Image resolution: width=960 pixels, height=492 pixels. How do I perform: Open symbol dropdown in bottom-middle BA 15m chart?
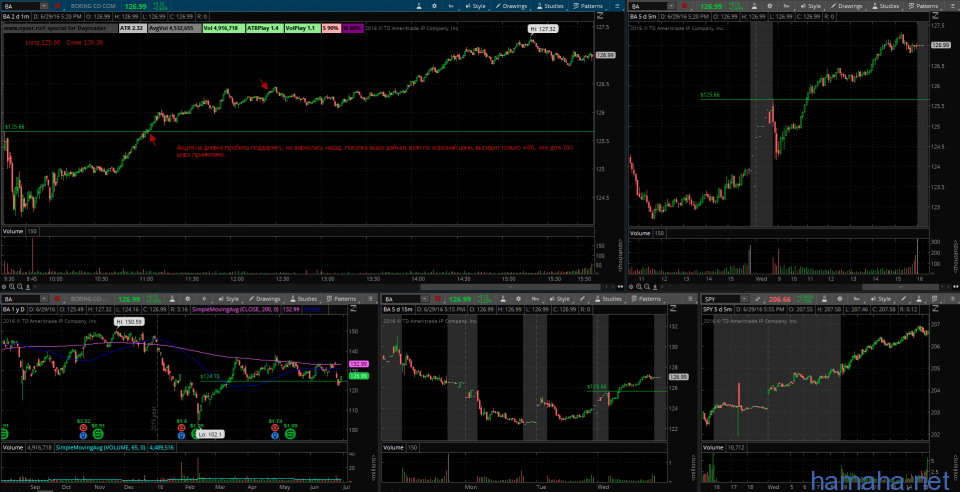(x=425, y=299)
